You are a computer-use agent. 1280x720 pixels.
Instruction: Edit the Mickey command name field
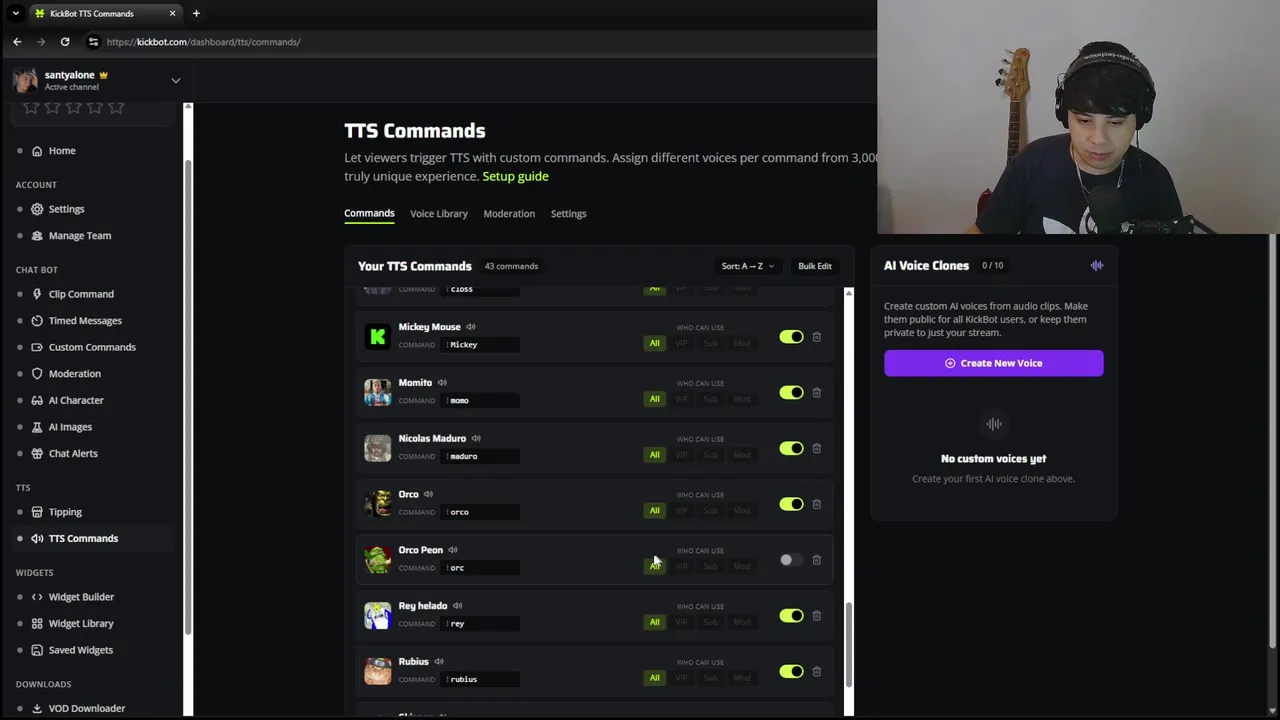tap(480, 344)
